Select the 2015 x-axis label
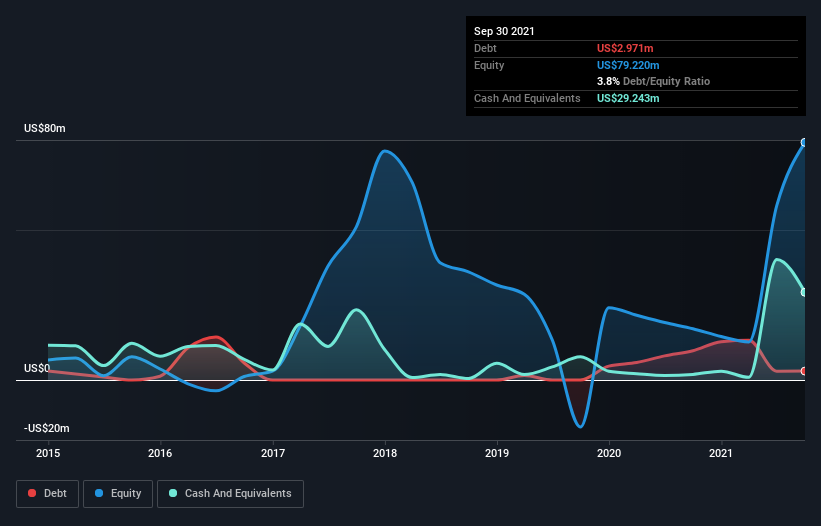 tap(48, 453)
